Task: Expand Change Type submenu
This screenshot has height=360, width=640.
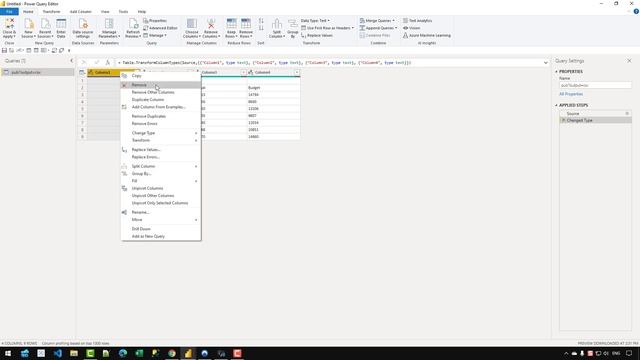Action: 161,133
